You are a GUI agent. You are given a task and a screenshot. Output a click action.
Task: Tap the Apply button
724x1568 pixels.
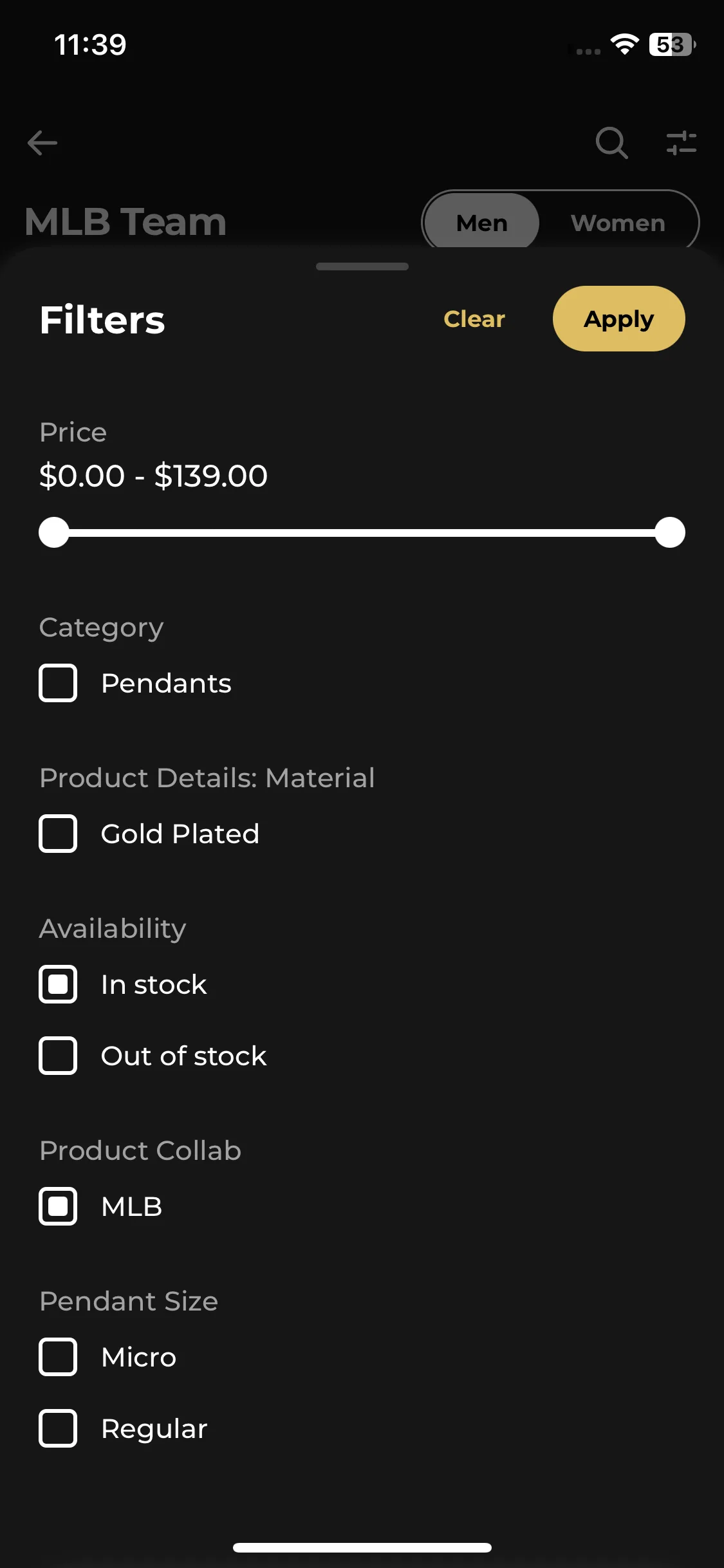pyautogui.click(x=619, y=319)
